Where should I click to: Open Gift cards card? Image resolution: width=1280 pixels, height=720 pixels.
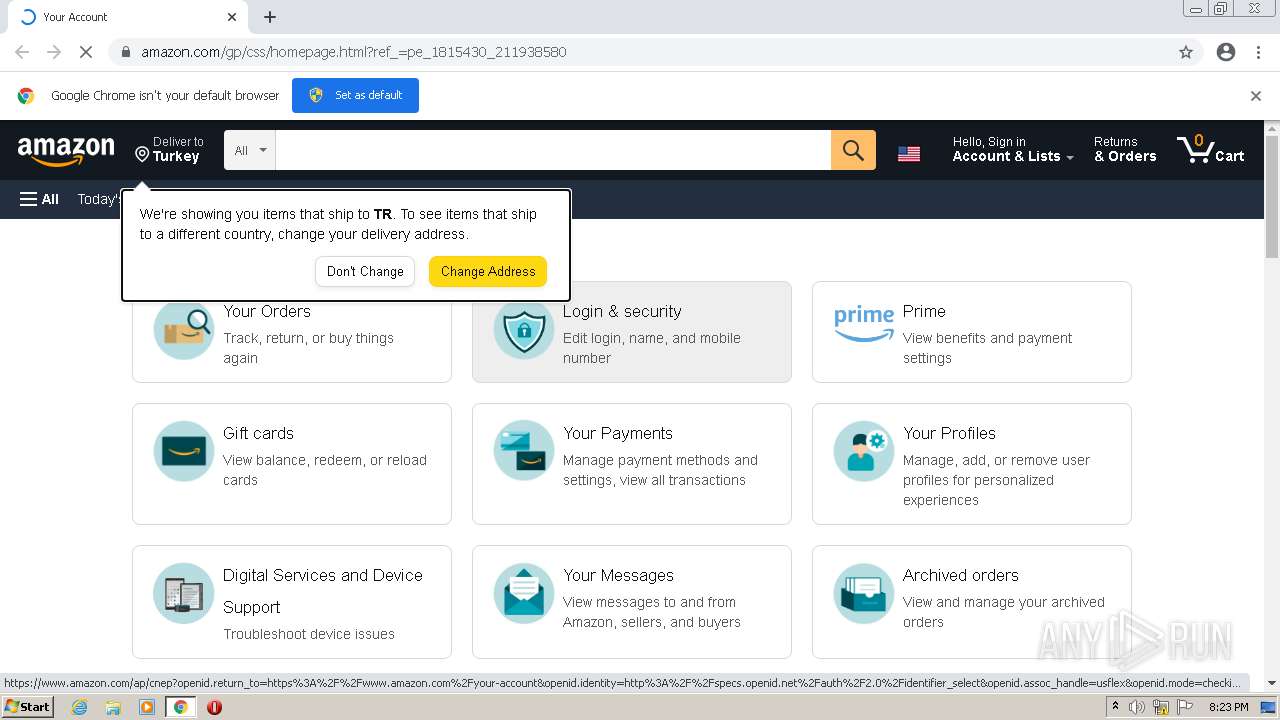[292, 464]
